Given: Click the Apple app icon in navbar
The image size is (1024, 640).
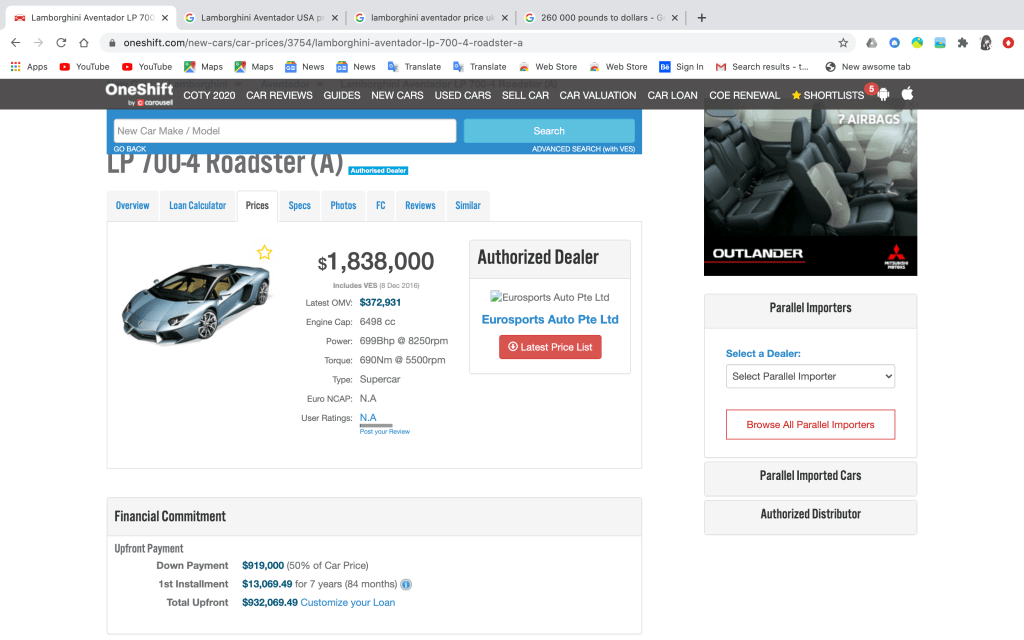Looking at the screenshot, I should coord(907,95).
